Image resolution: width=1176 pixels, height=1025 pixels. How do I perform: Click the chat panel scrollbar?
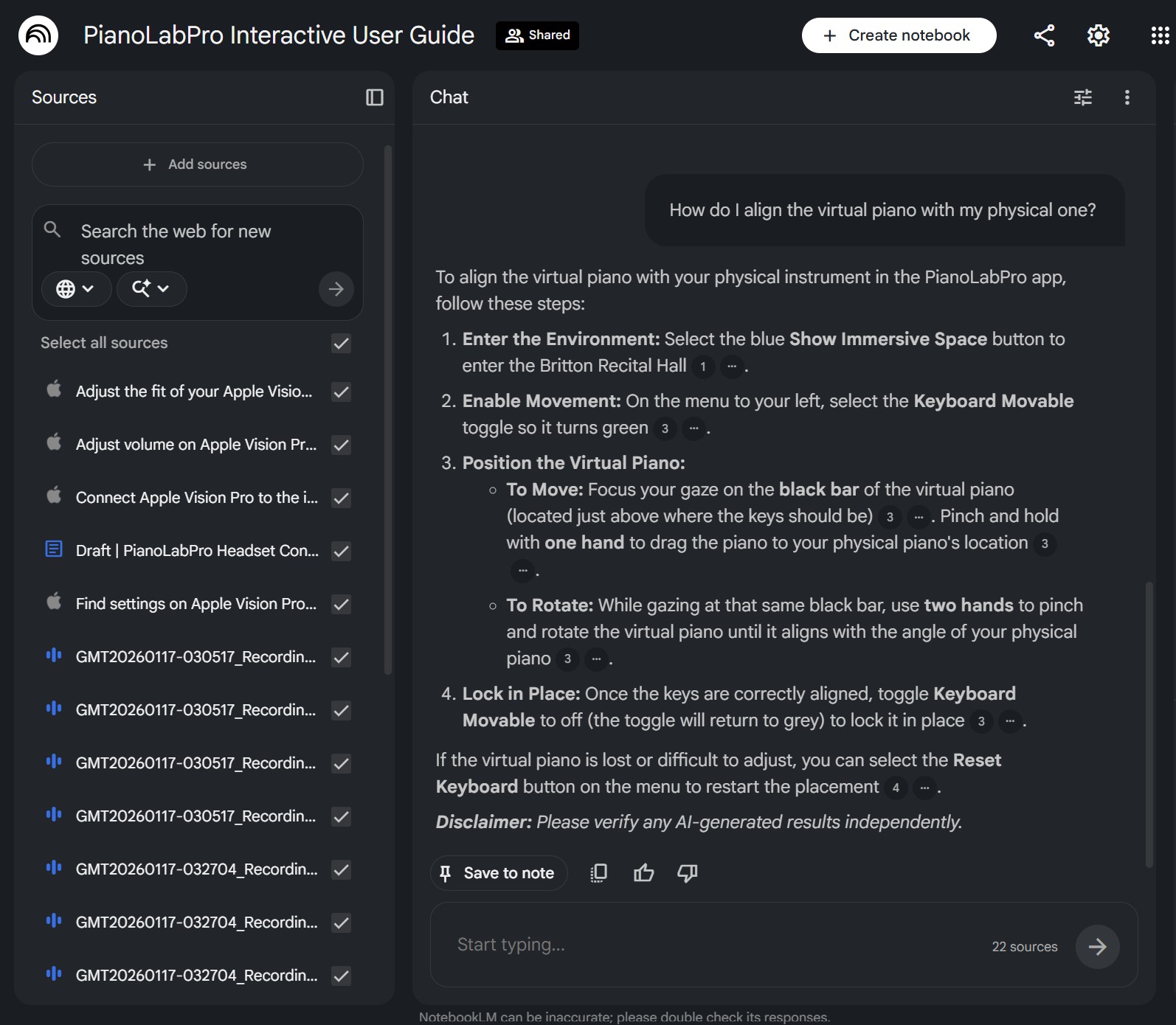point(1149,725)
